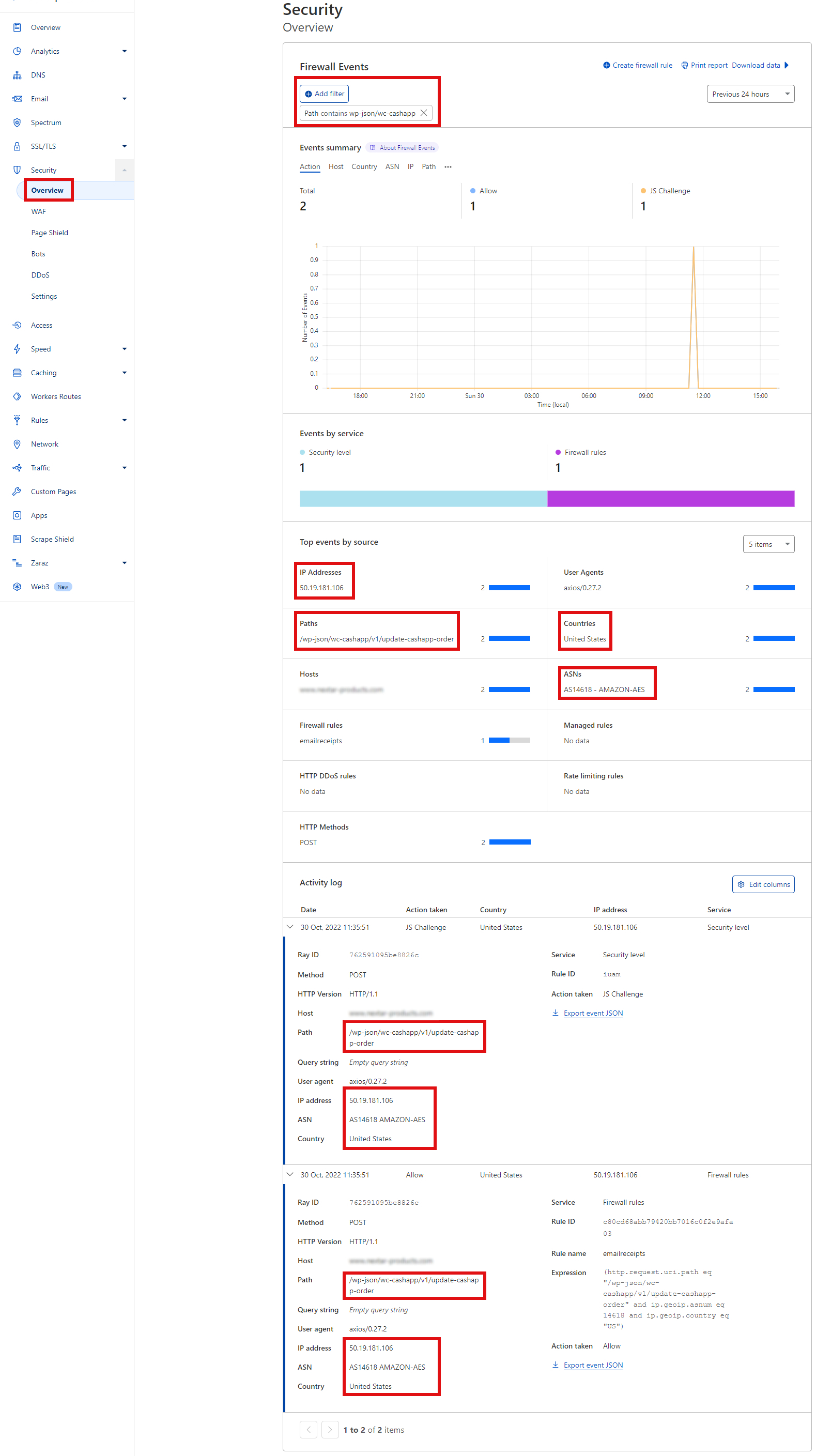Click Export event JSON in Firewall rules entry
The height and width of the screenshot is (1456, 816).
(x=593, y=1365)
